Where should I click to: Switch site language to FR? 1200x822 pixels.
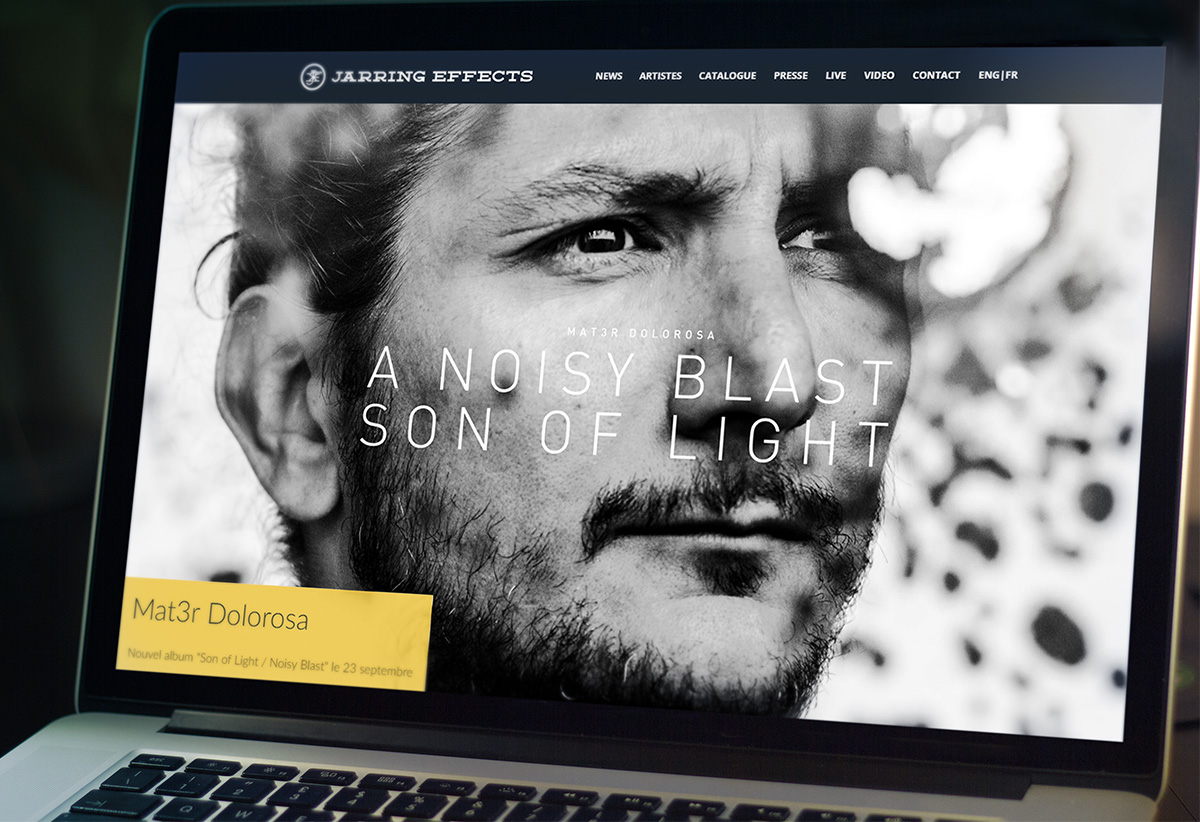pyautogui.click(x=1012, y=75)
